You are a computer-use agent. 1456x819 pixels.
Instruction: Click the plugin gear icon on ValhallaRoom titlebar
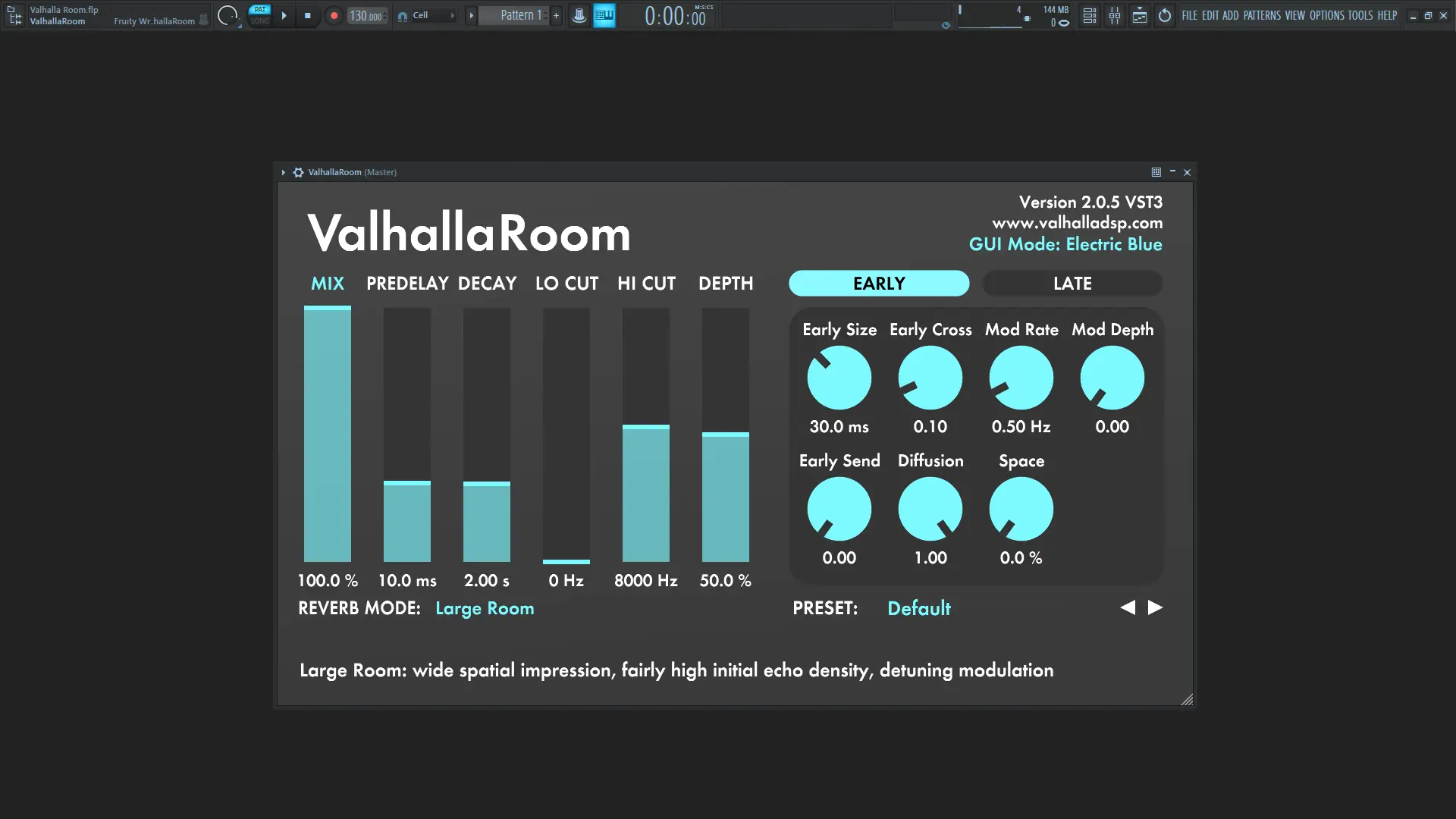(298, 172)
